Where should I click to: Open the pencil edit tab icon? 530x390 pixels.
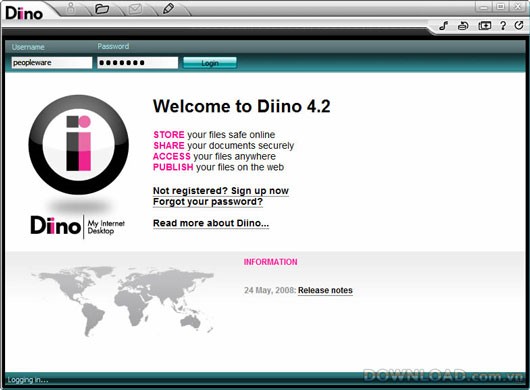(x=168, y=8)
